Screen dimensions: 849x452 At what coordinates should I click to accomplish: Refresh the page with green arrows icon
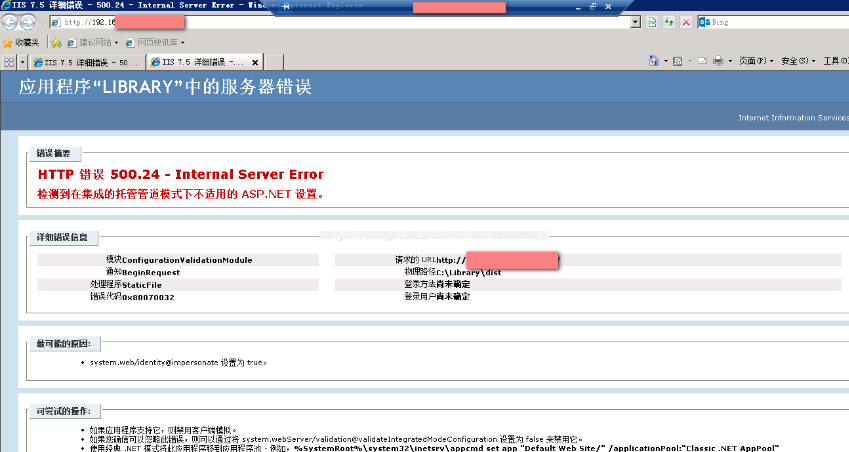669,22
